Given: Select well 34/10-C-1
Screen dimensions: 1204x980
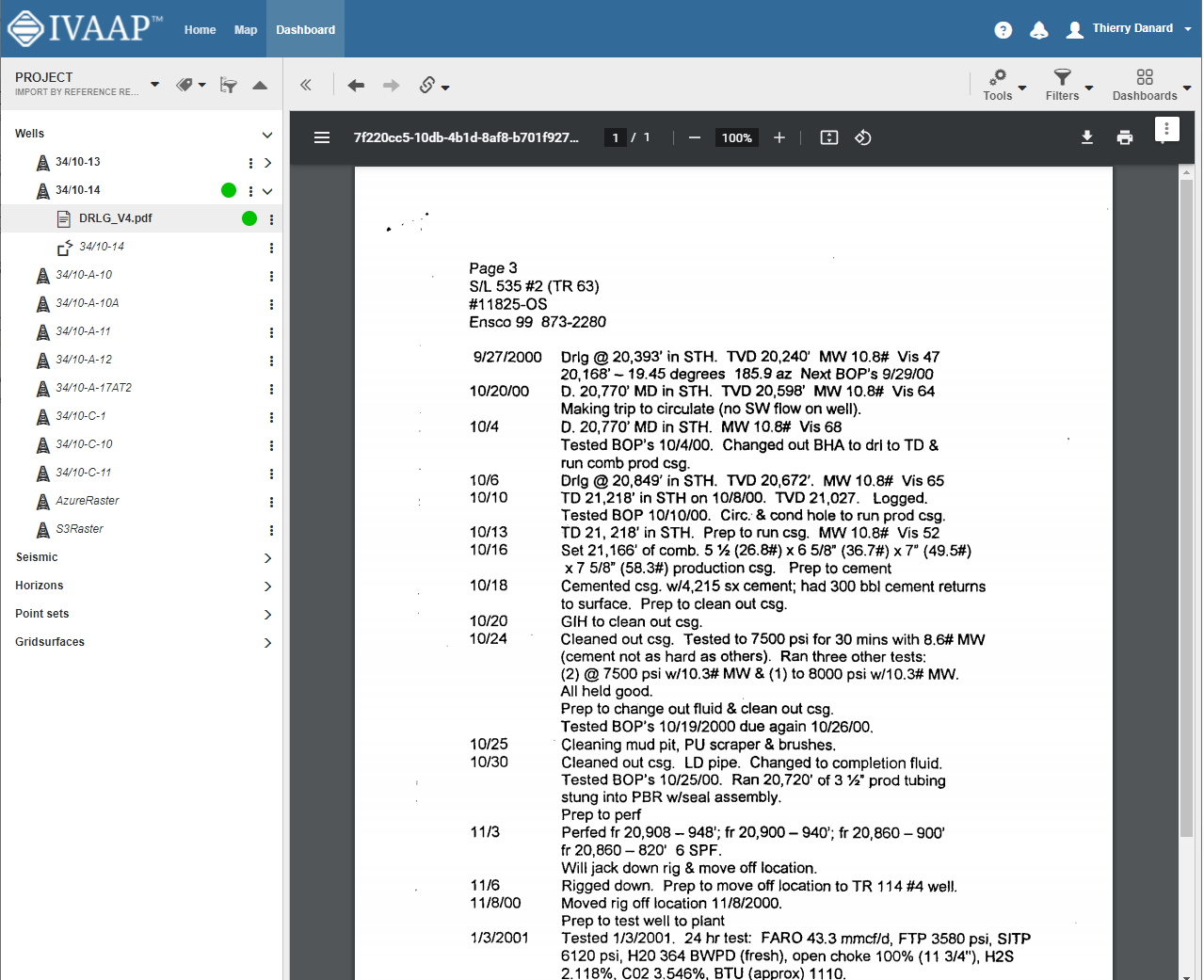Looking at the screenshot, I should (x=81, y=416).
